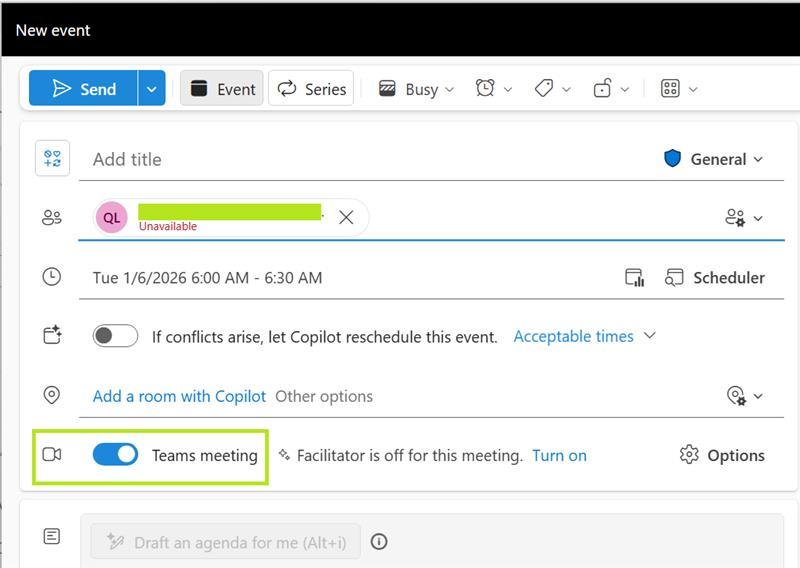This screenshot has height=568, width=800.
Task: Open the Scheduler assistant
Action: click(x=715, y=278)
